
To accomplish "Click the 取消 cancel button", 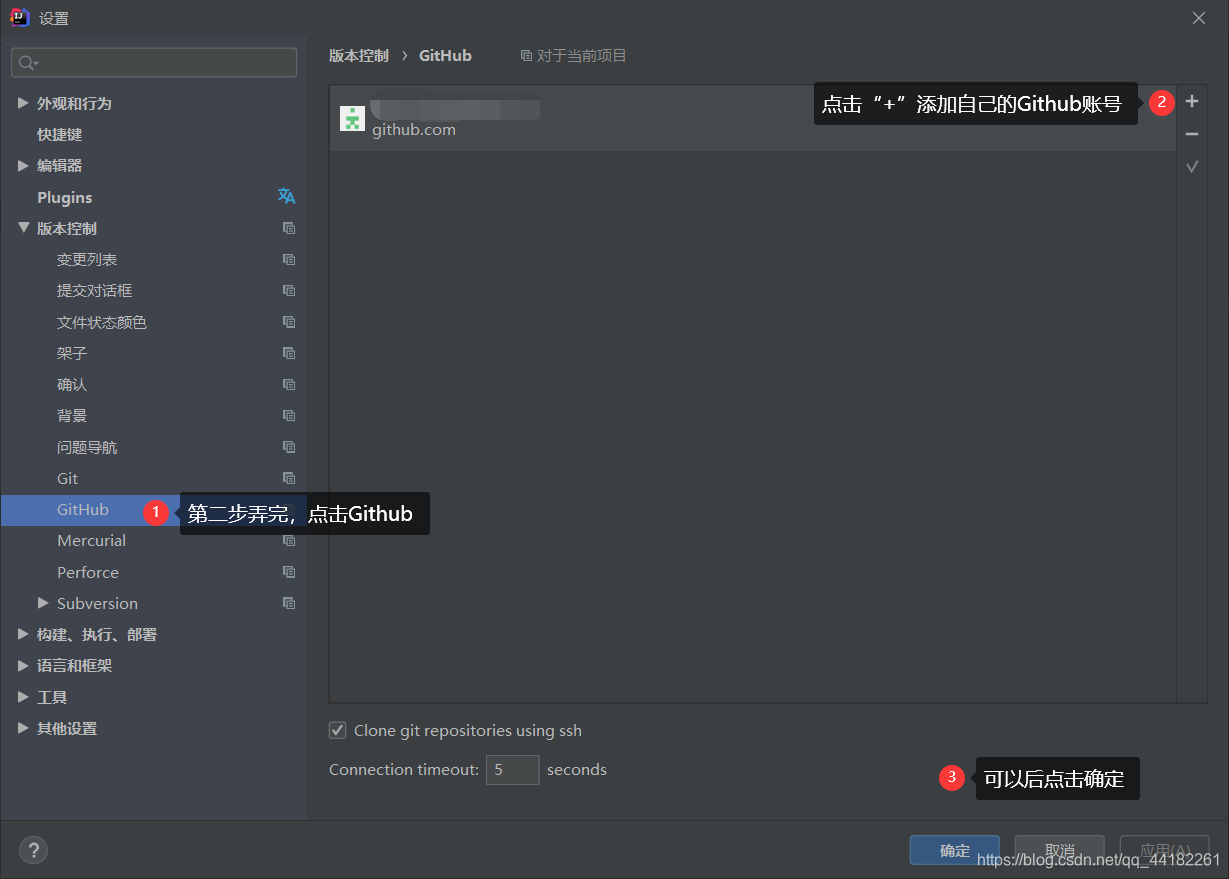I will click(1060, 850).
